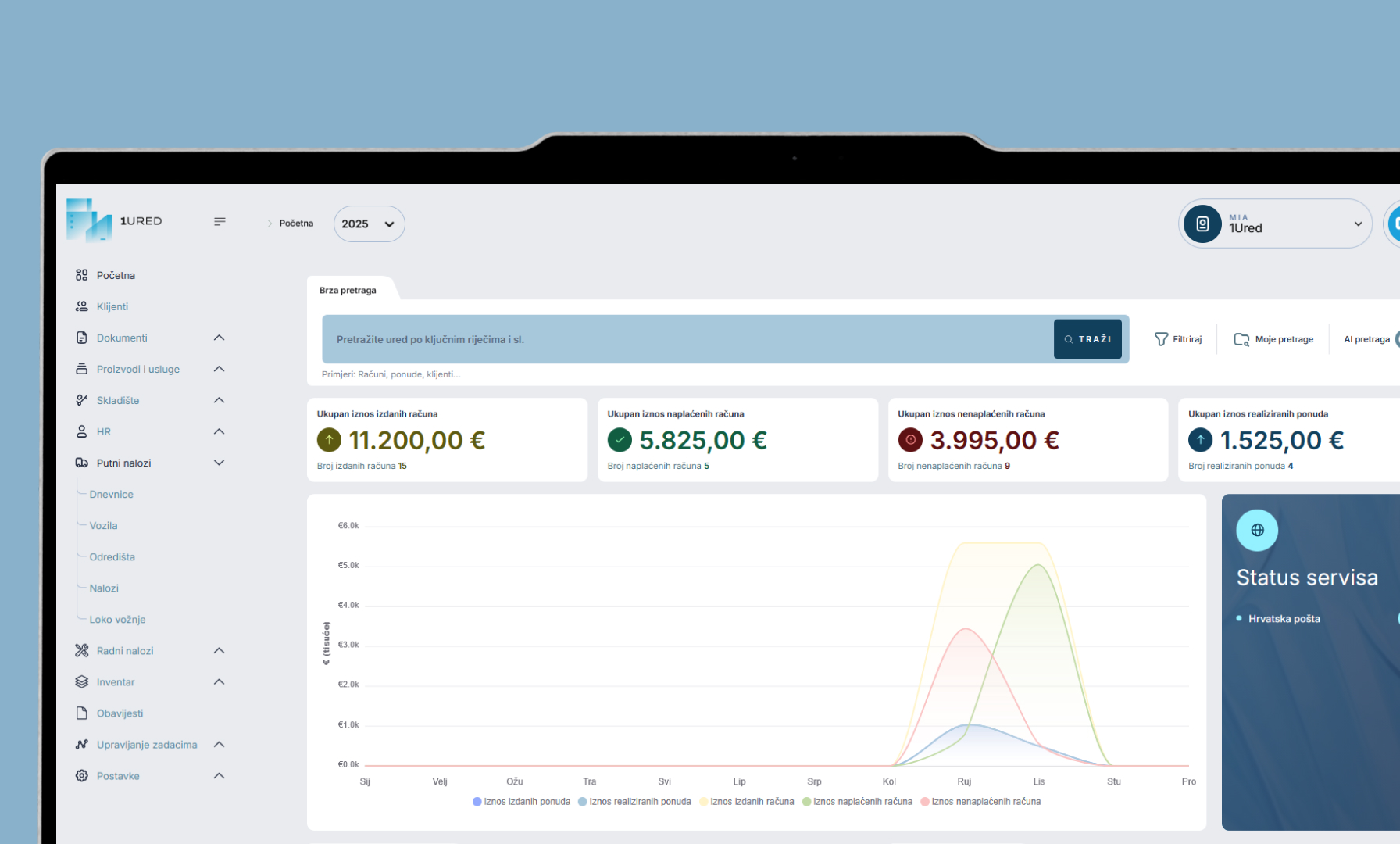Toggle the sidebar hamburger menu icon

220,222
